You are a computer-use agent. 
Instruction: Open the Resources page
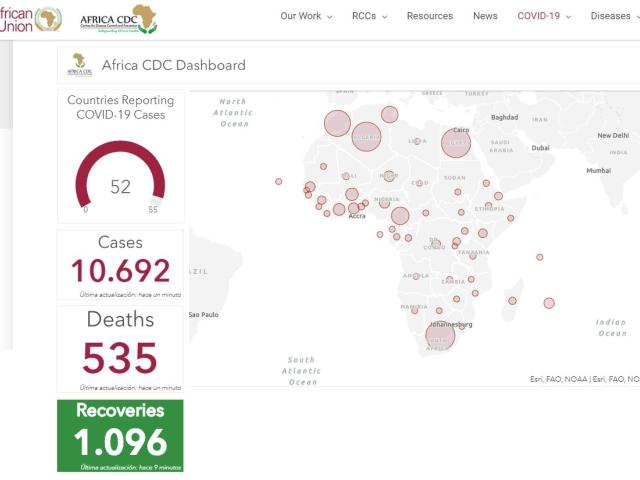pos(430,16)
